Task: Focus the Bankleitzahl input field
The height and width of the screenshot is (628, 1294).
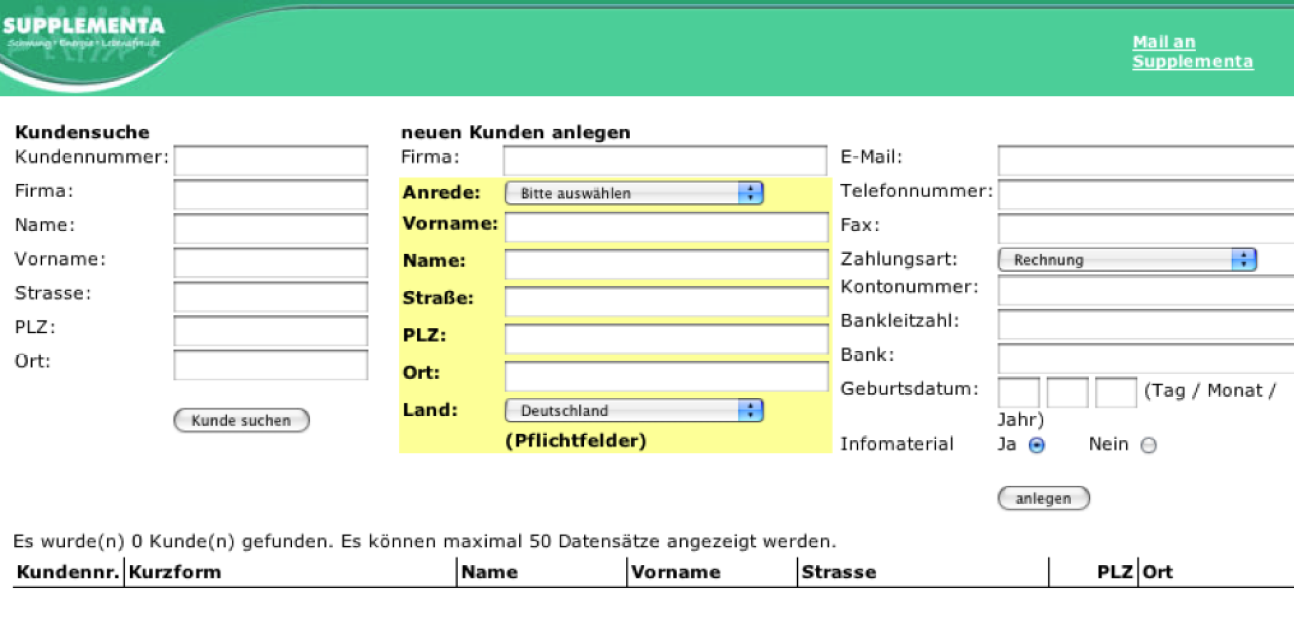Action: pyautogui.click(x=1145, y=324)
